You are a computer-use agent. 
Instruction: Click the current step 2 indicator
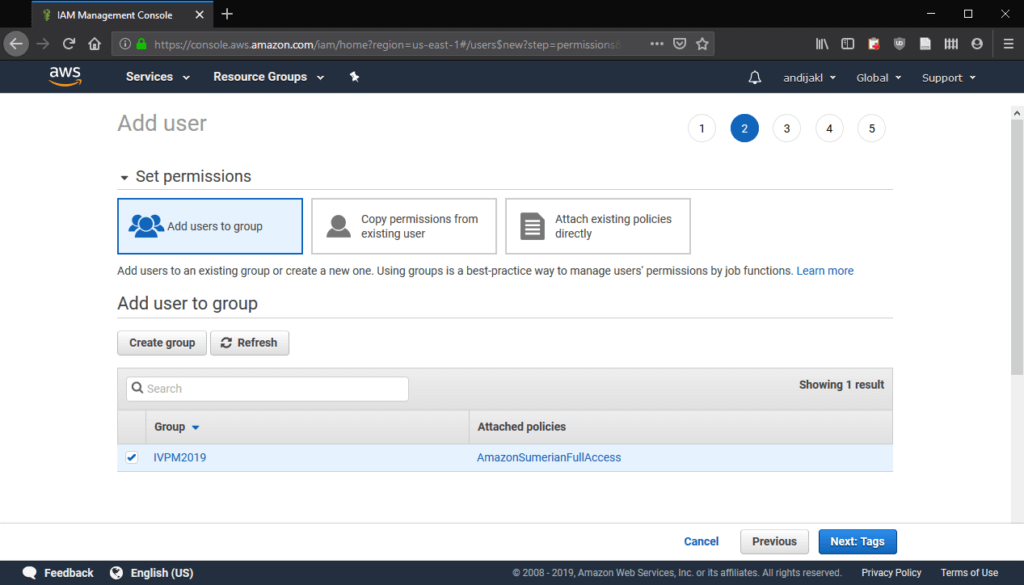[744, 129]
